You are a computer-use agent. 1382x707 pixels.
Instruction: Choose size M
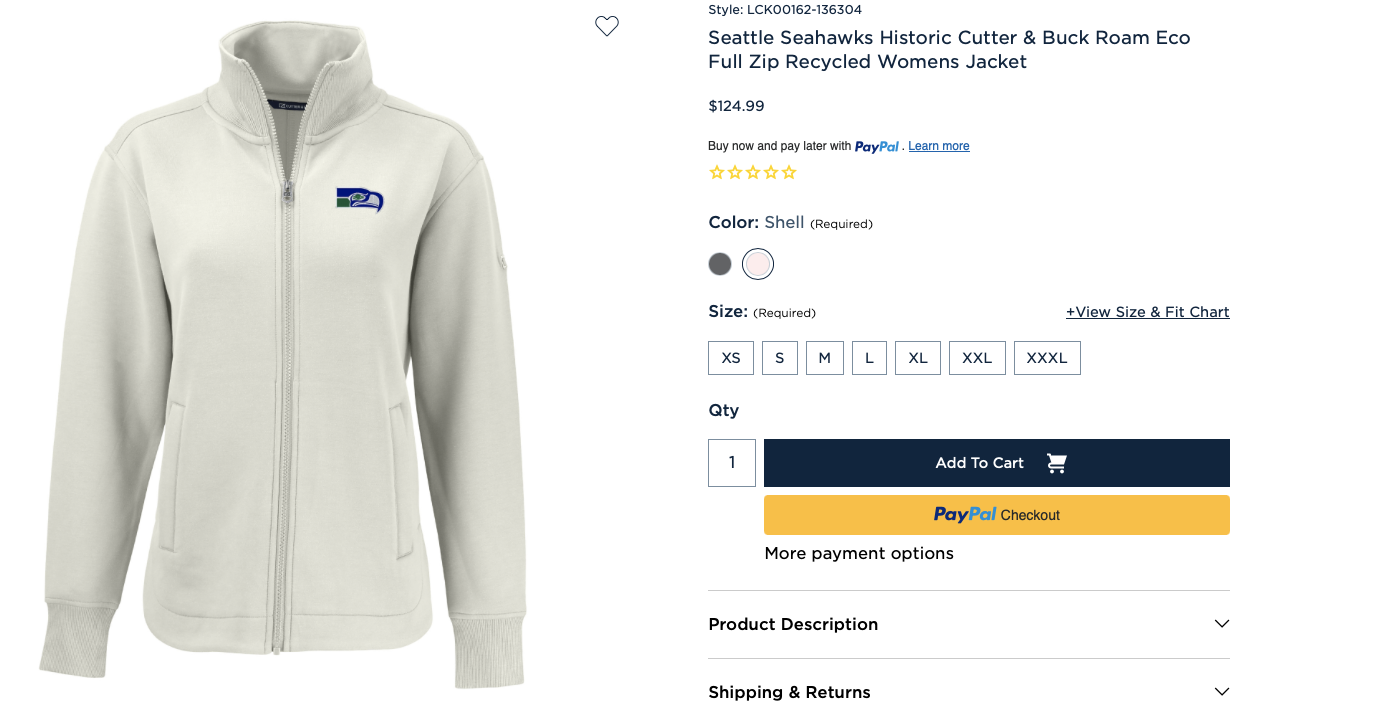[x=825, y=358]
